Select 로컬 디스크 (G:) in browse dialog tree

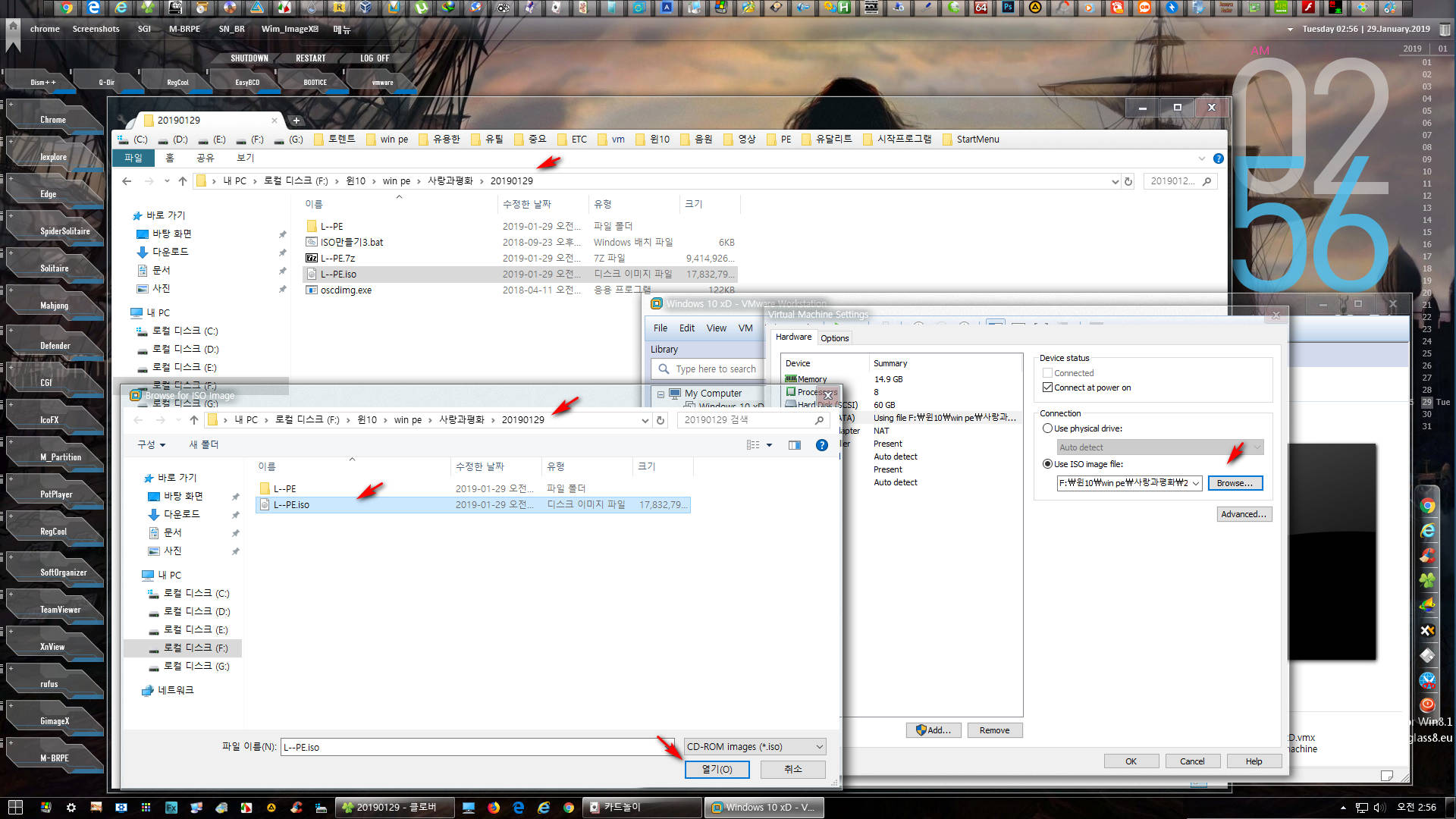pyautogui.click(x=196, y=666)
